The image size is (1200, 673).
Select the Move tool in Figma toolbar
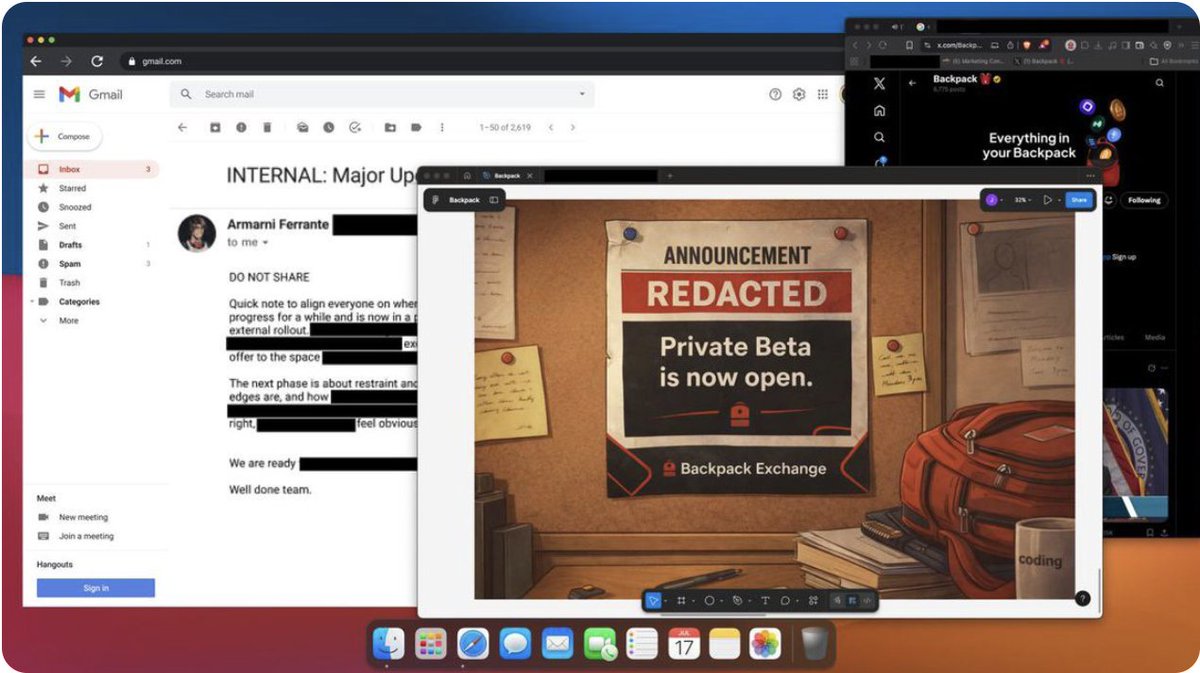[x=653, y=600]
